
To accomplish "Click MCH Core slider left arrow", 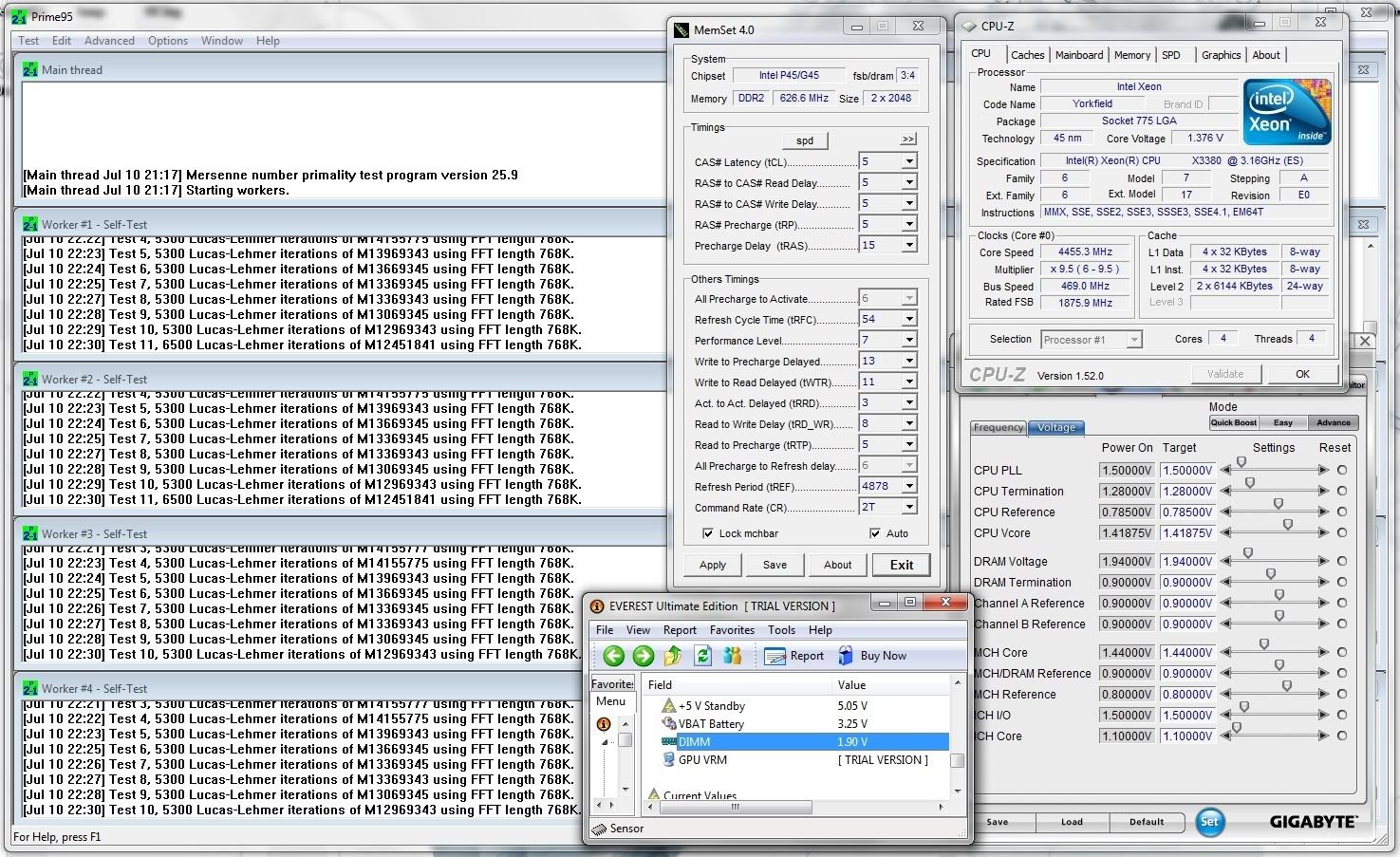I will [x=1225, y=652].
